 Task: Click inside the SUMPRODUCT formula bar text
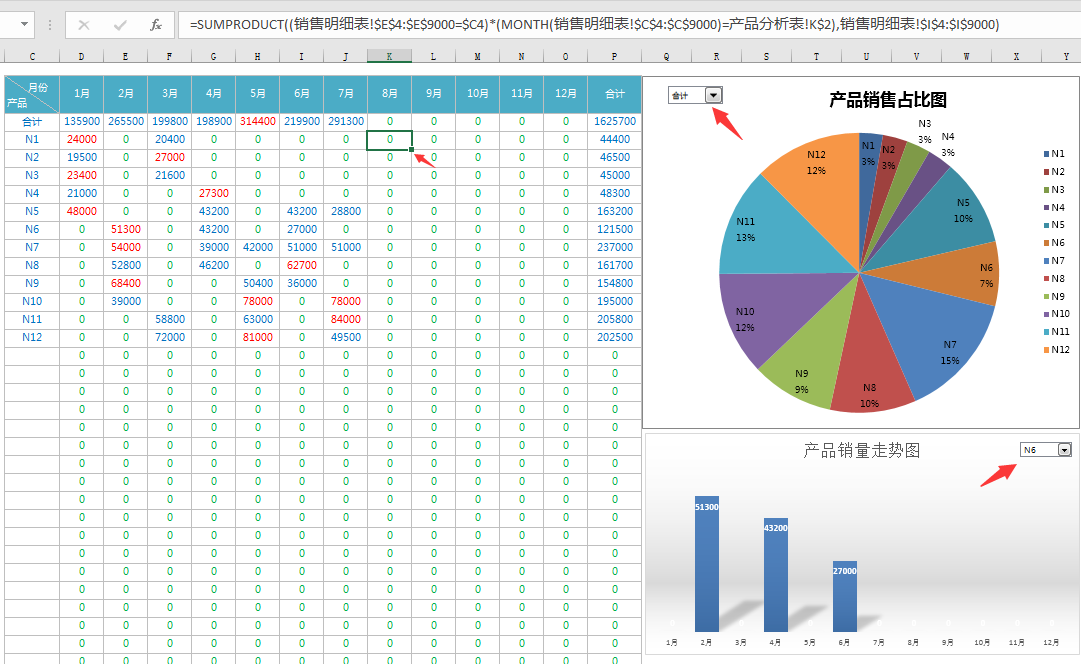[594, 25]
